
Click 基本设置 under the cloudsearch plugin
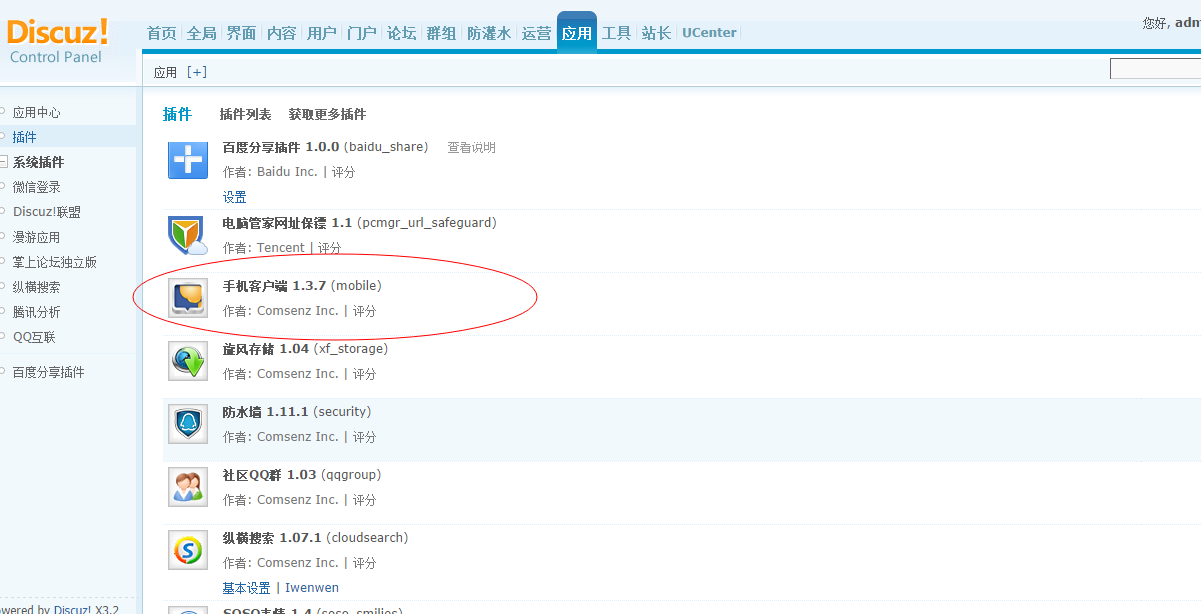click(x=246, y=588)
